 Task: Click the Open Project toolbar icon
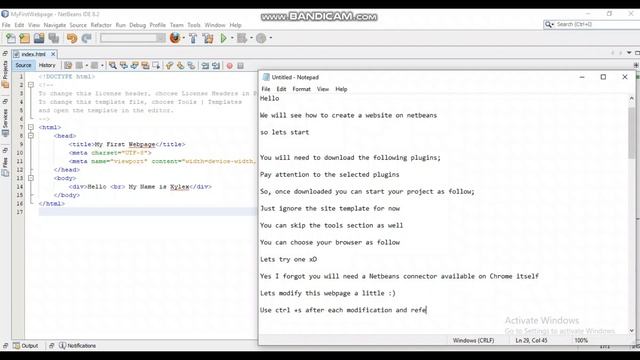[x=39, y=38]
